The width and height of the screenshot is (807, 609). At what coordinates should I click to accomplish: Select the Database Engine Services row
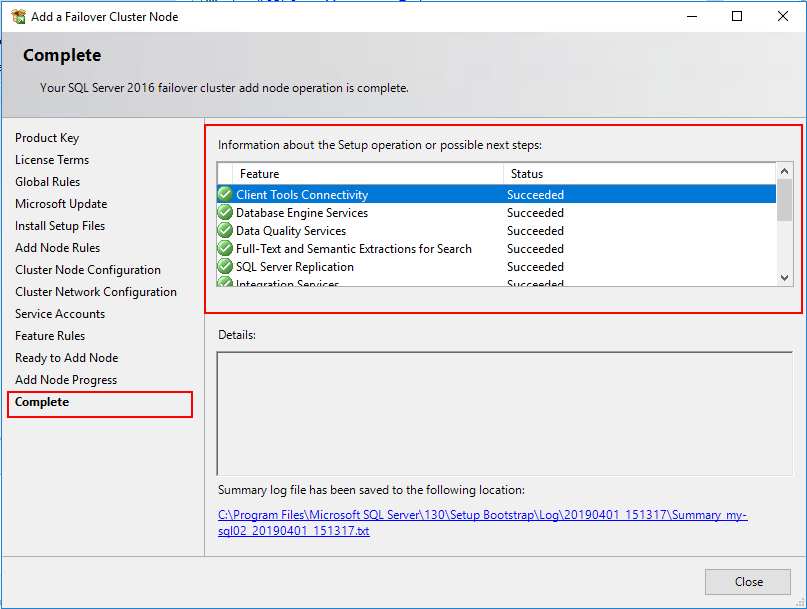tap(497, 212)
